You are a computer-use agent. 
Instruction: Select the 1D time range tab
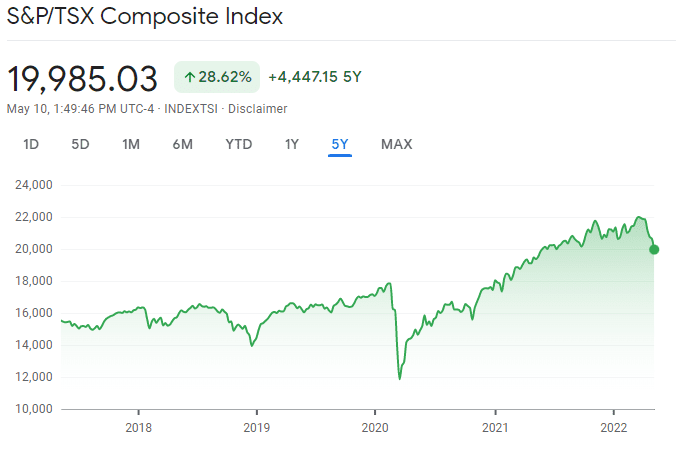coord(31,144)
